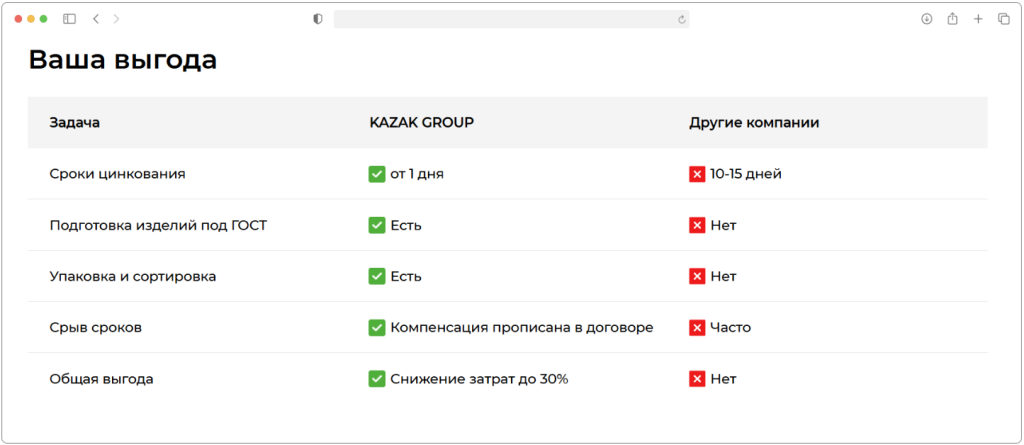Click the address bar field
This screenshot has width=1024, height=445.
coord(511,19)
